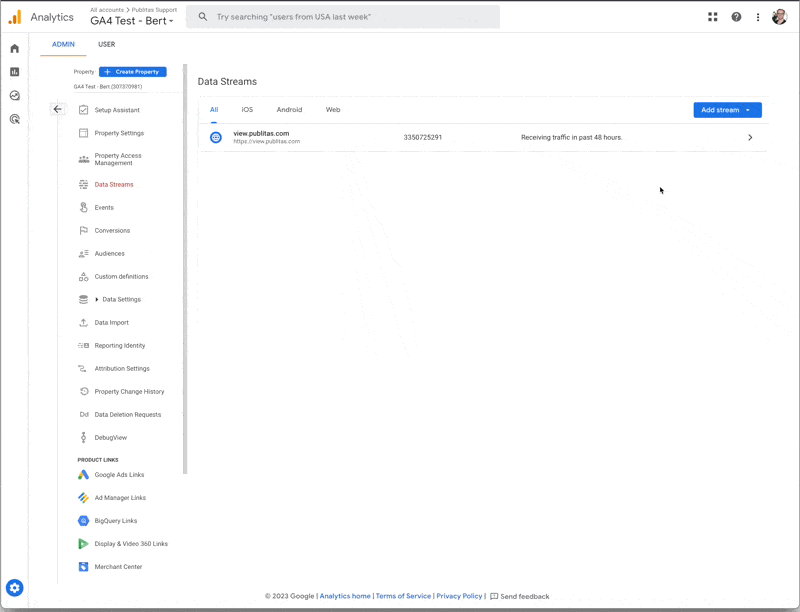Click the Analytics search field
800x612 pixels.
coord(343,17)
